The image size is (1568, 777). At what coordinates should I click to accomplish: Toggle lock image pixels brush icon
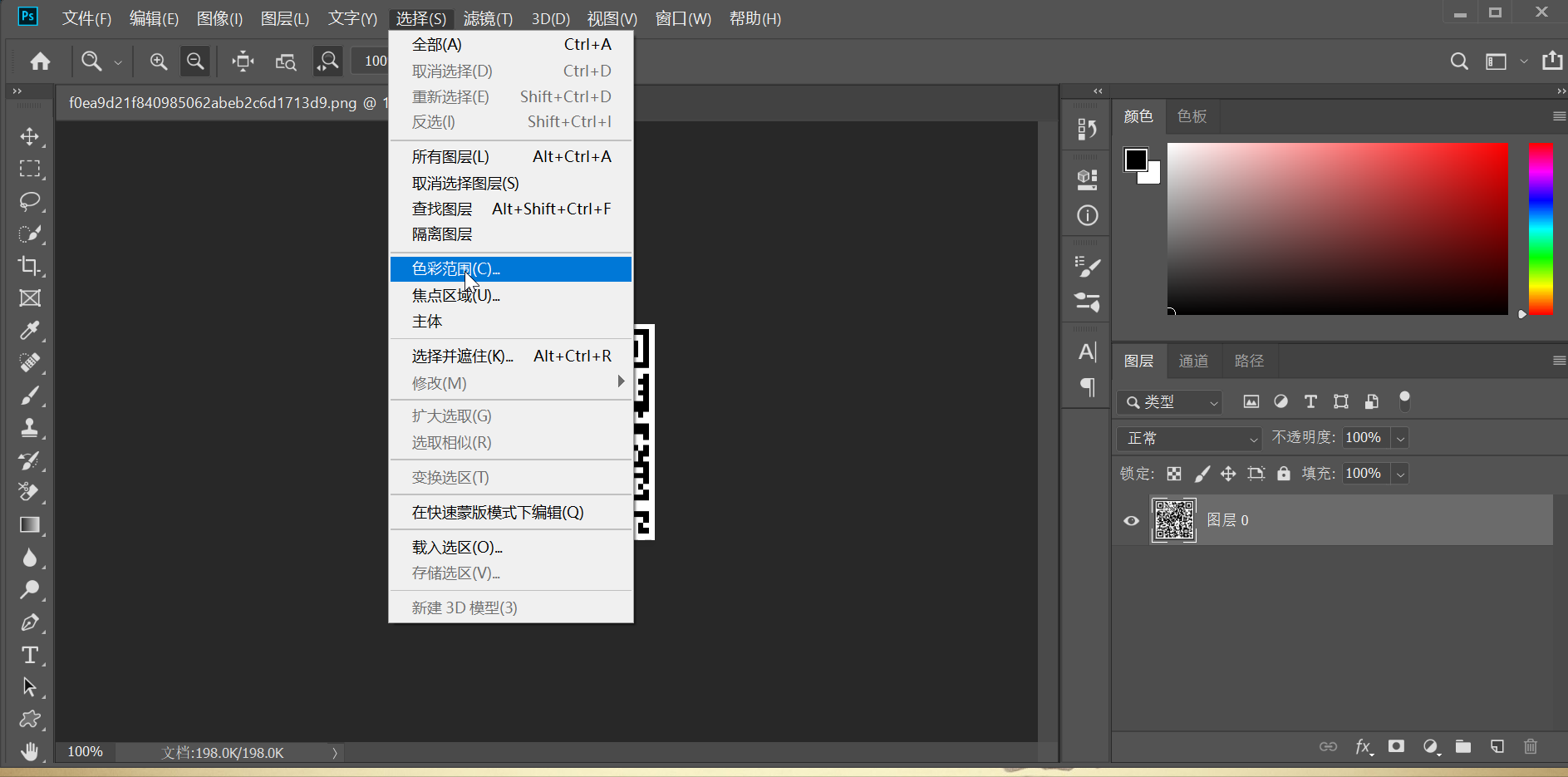pyautogui.click(x=1202, y=474)
